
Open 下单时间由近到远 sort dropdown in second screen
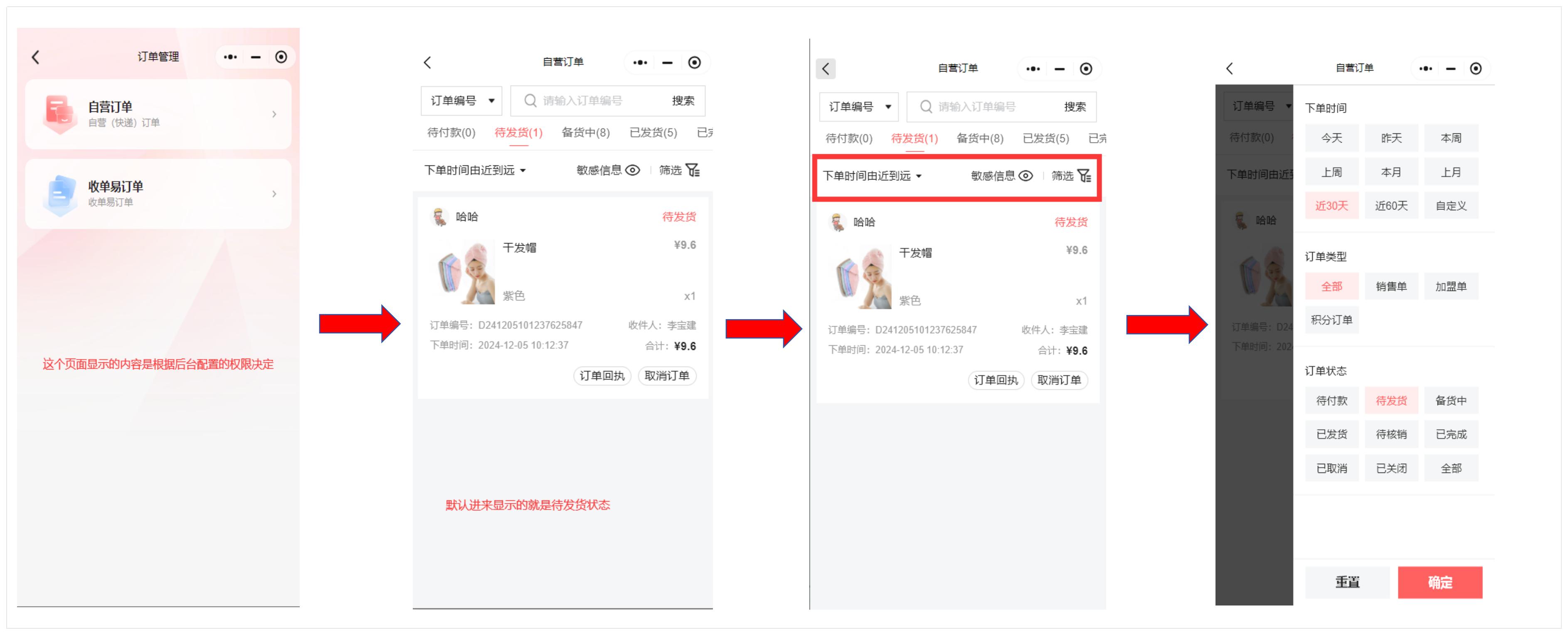[475, 170]
